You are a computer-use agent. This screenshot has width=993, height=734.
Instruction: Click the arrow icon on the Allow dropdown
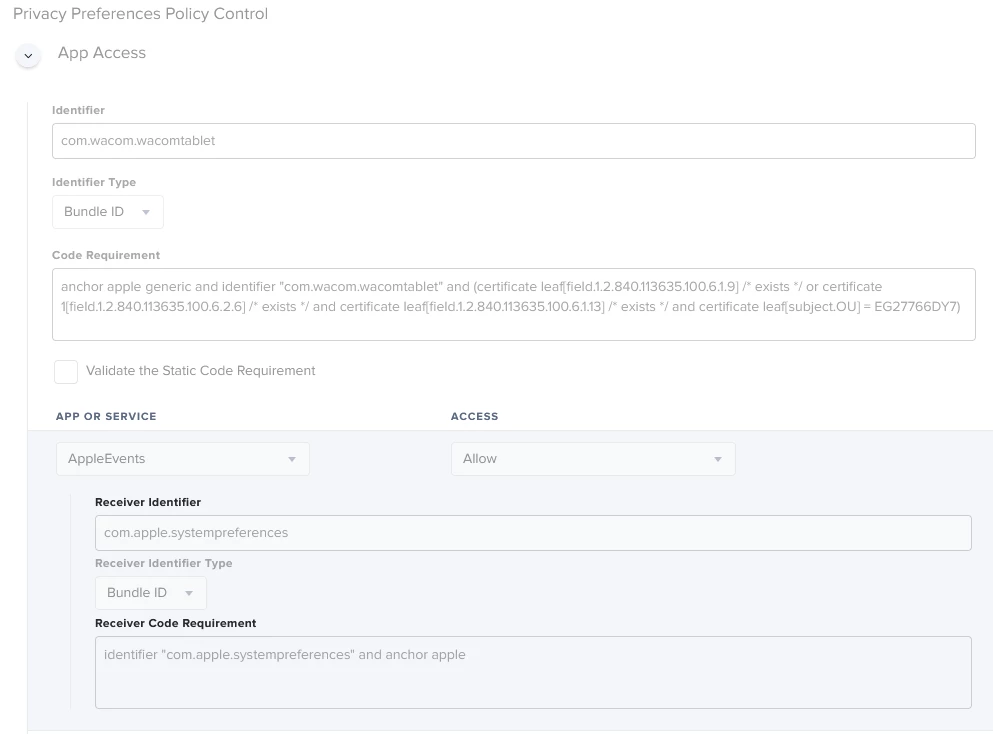pos(718,459)
